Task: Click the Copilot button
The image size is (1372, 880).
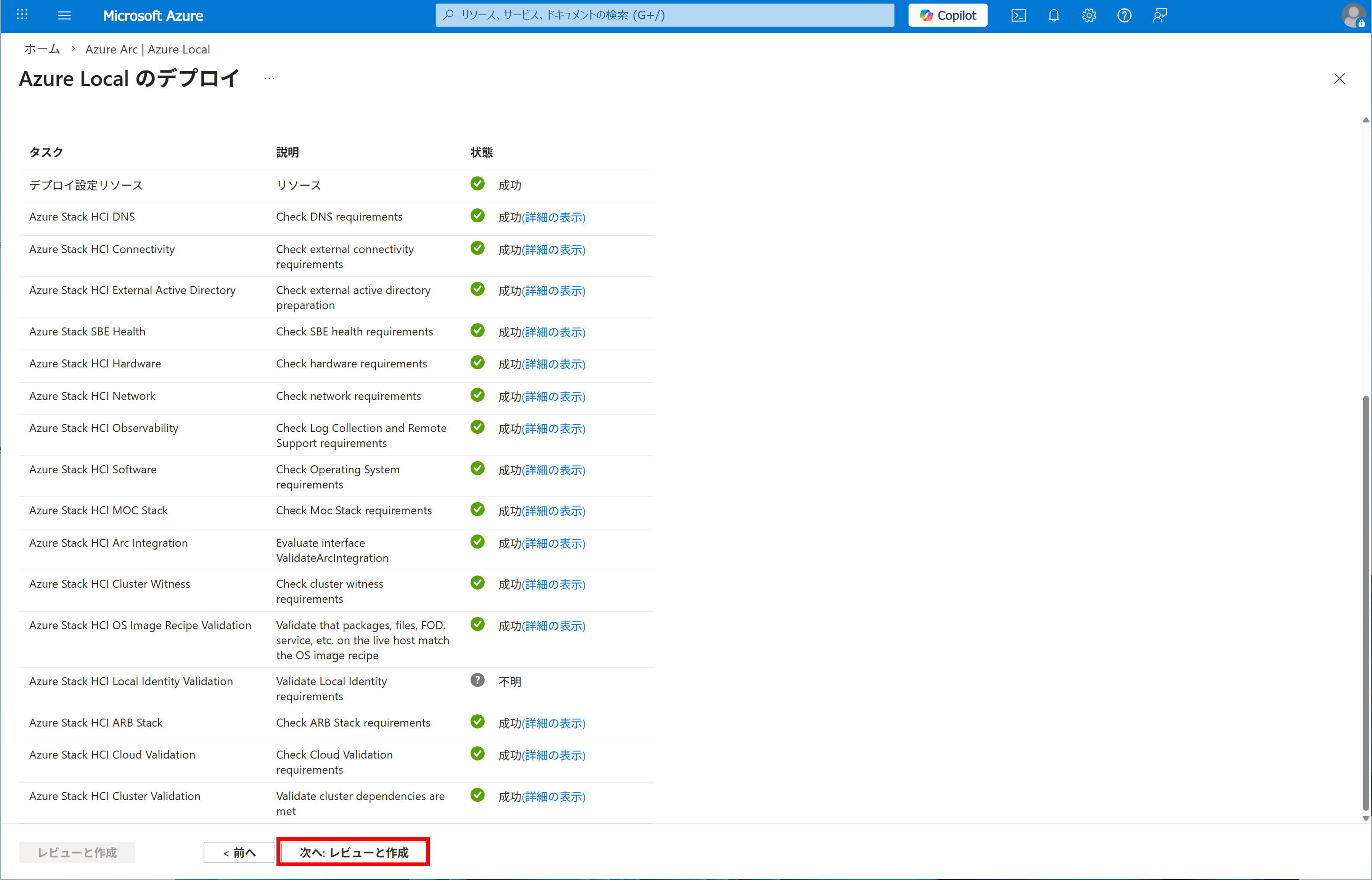Action: [x=948, y=15]
